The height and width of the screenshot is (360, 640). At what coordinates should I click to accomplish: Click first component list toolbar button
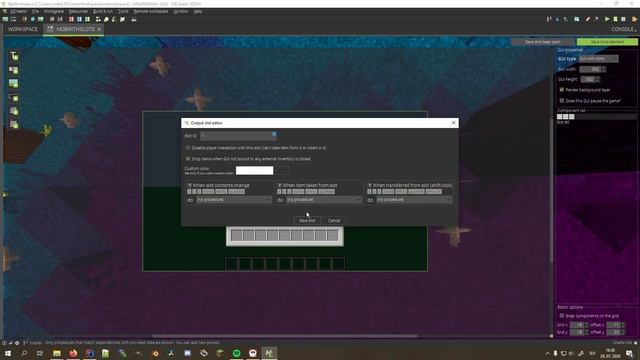[560, 117]
